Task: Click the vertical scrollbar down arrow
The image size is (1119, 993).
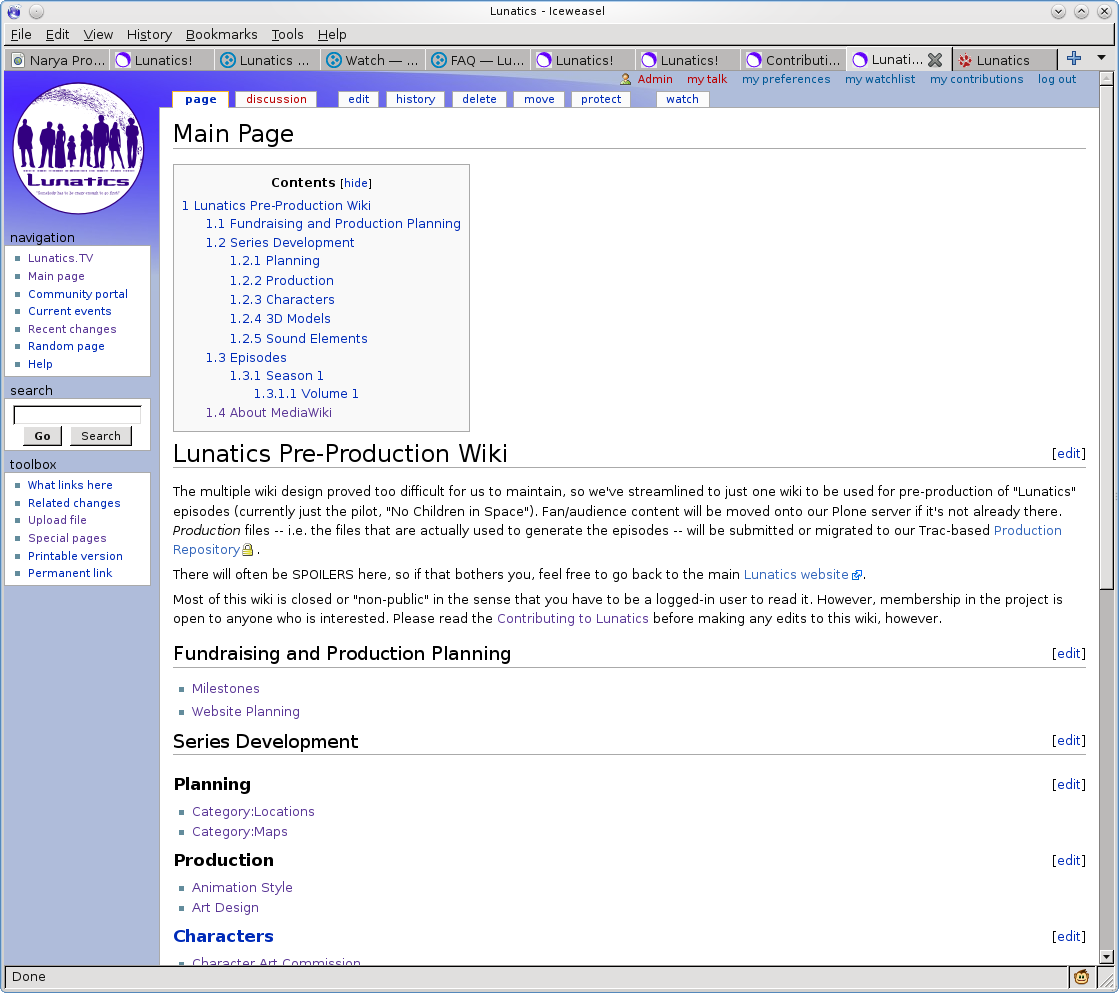Action: click(x=1106, y=956)
